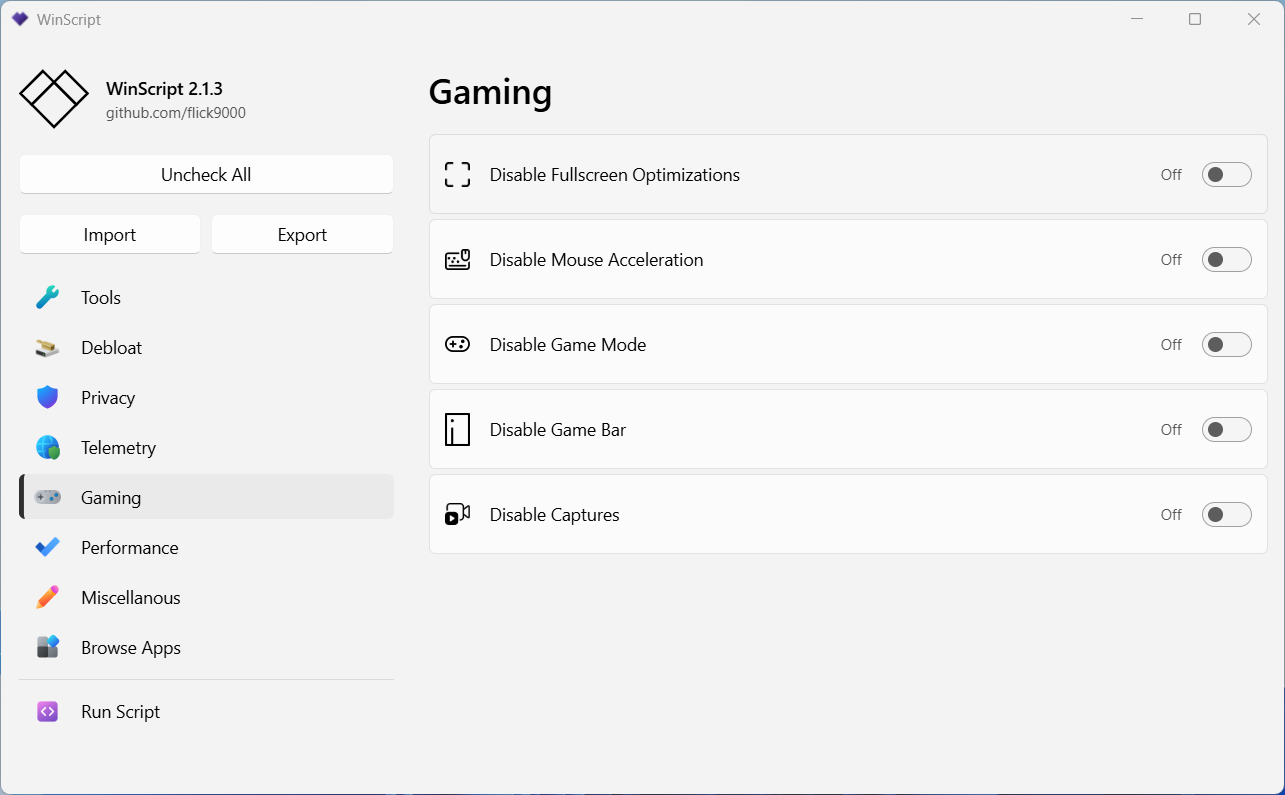Click the Miscellanous pencil icon
The image size is (1285, 795).
48,598
